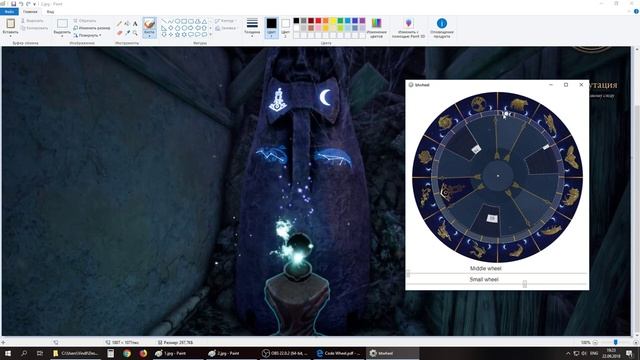Select the Fill with color bucket tool
Image resolution: width=640 pixels, height=360 pixels.
pyautogui.click(x=127, y=24)
